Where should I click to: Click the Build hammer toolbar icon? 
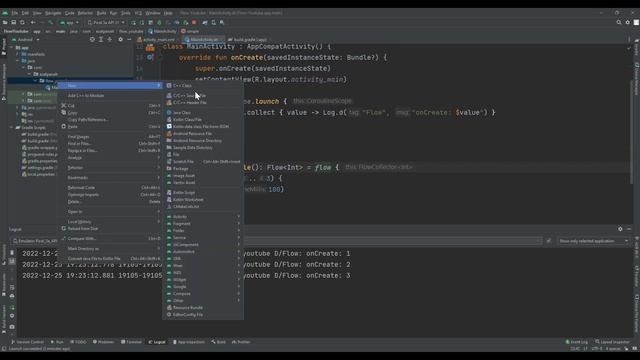click(x=51, y=22)
